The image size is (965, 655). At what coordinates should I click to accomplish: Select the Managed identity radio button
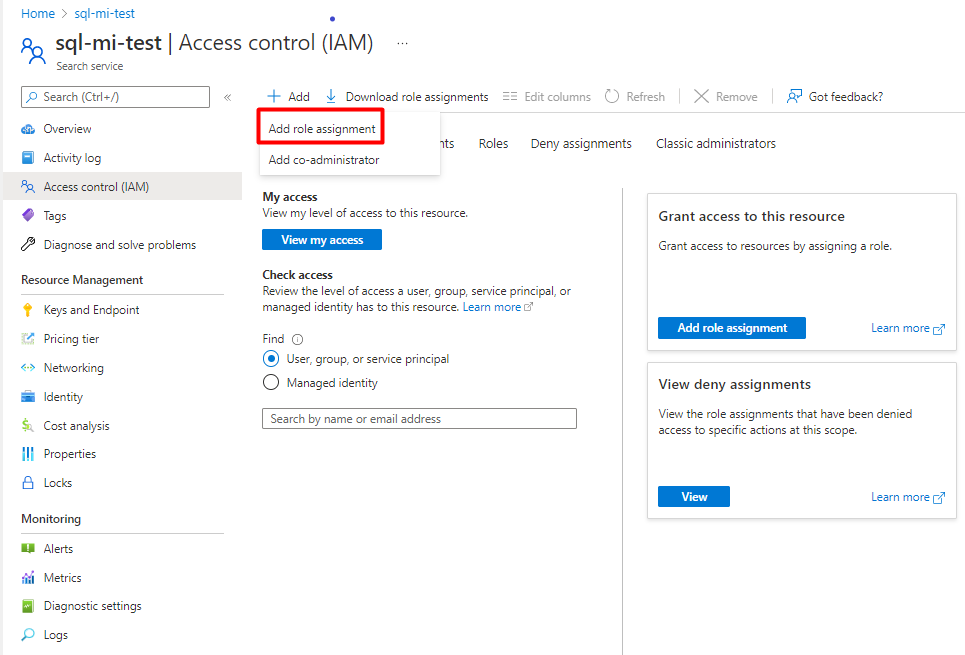coord(271,383)
